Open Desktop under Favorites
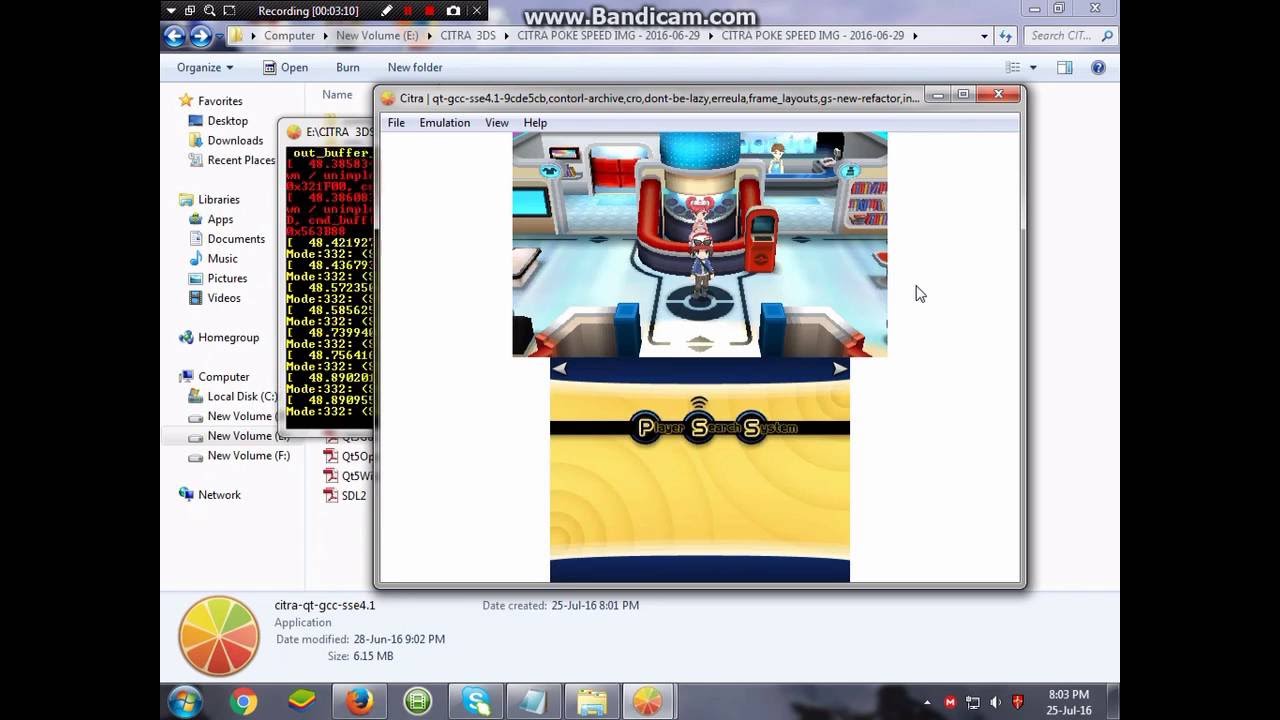Image resolution: width=1280 pixels, height=720 pixels. (227, 121)
